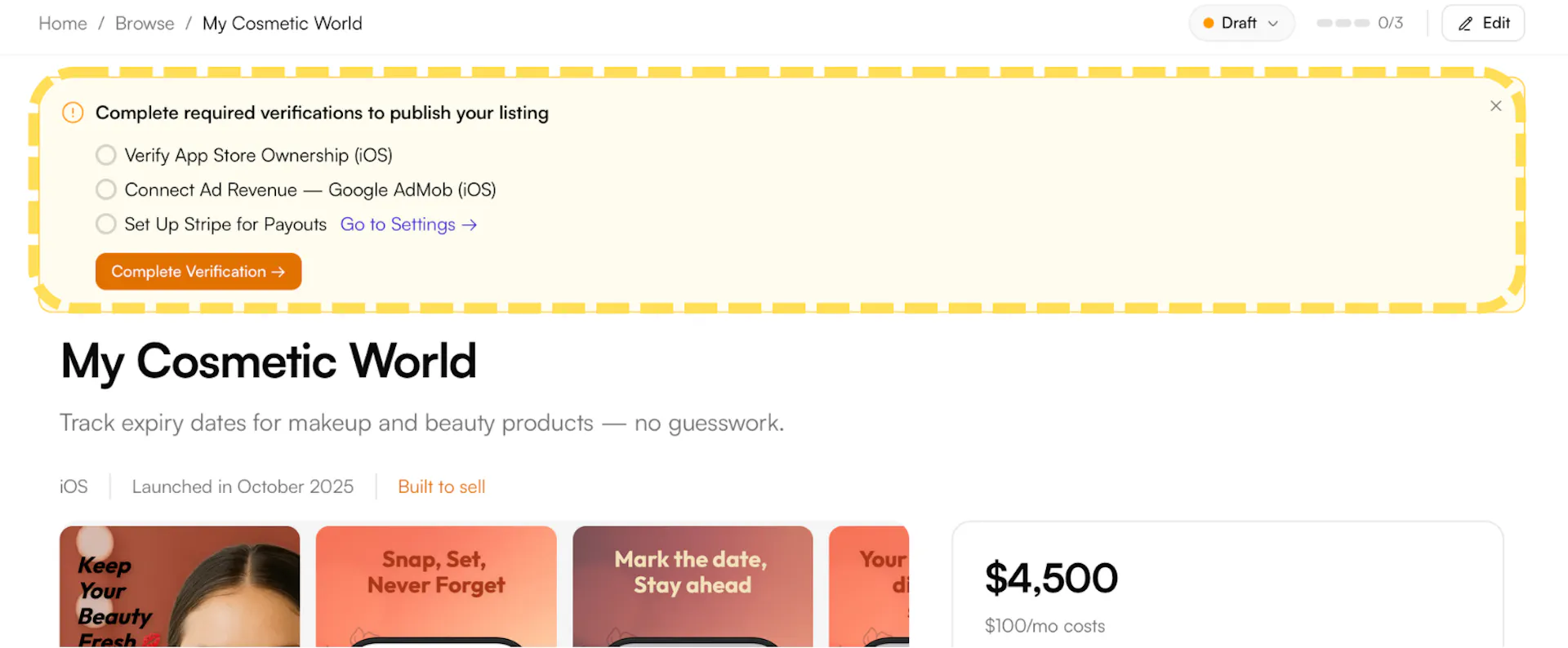
Task: View the 'Mark the date, Stay ahead' screenshot
Action: (693, 588)
